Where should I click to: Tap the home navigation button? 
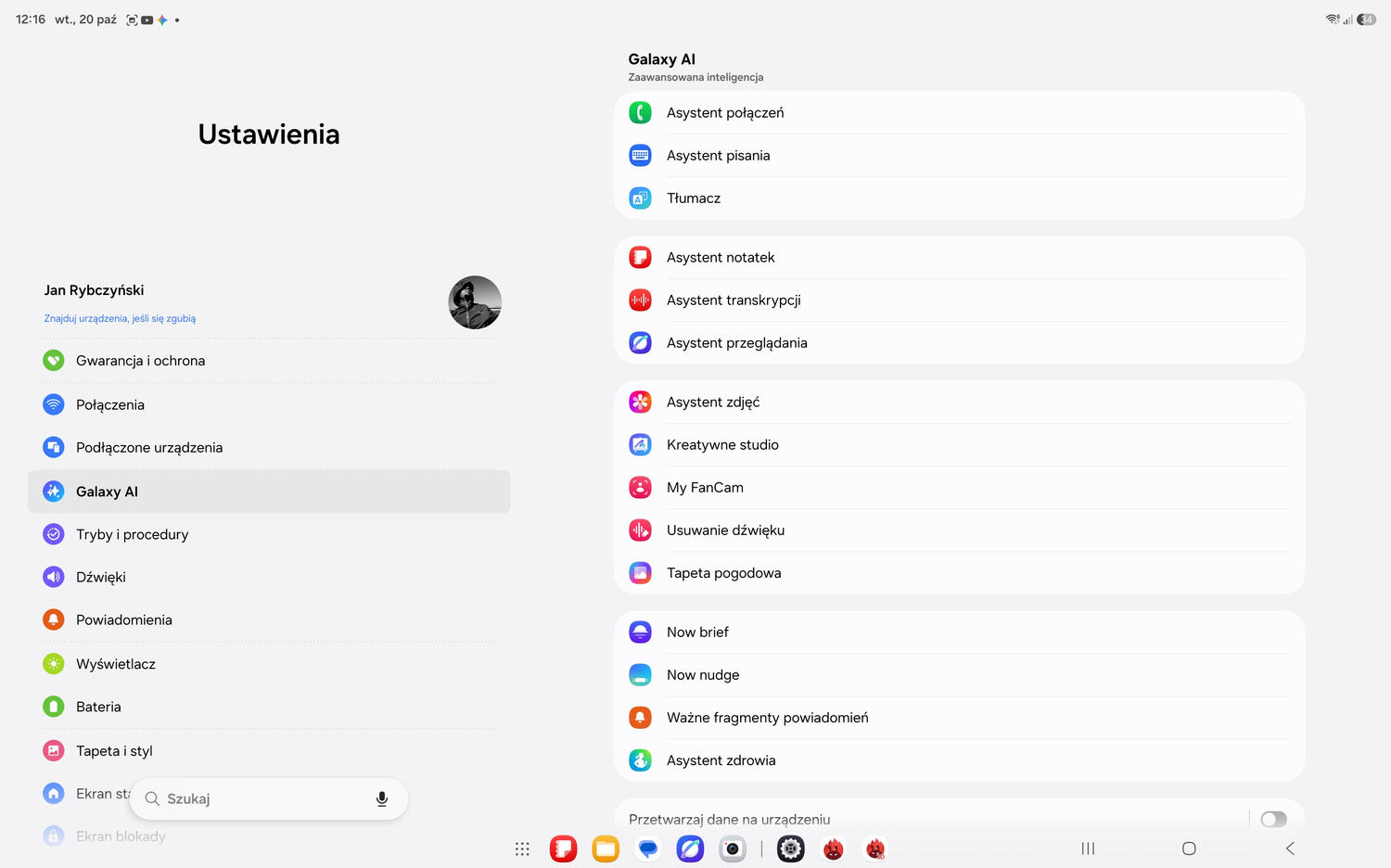(1189, 849)
